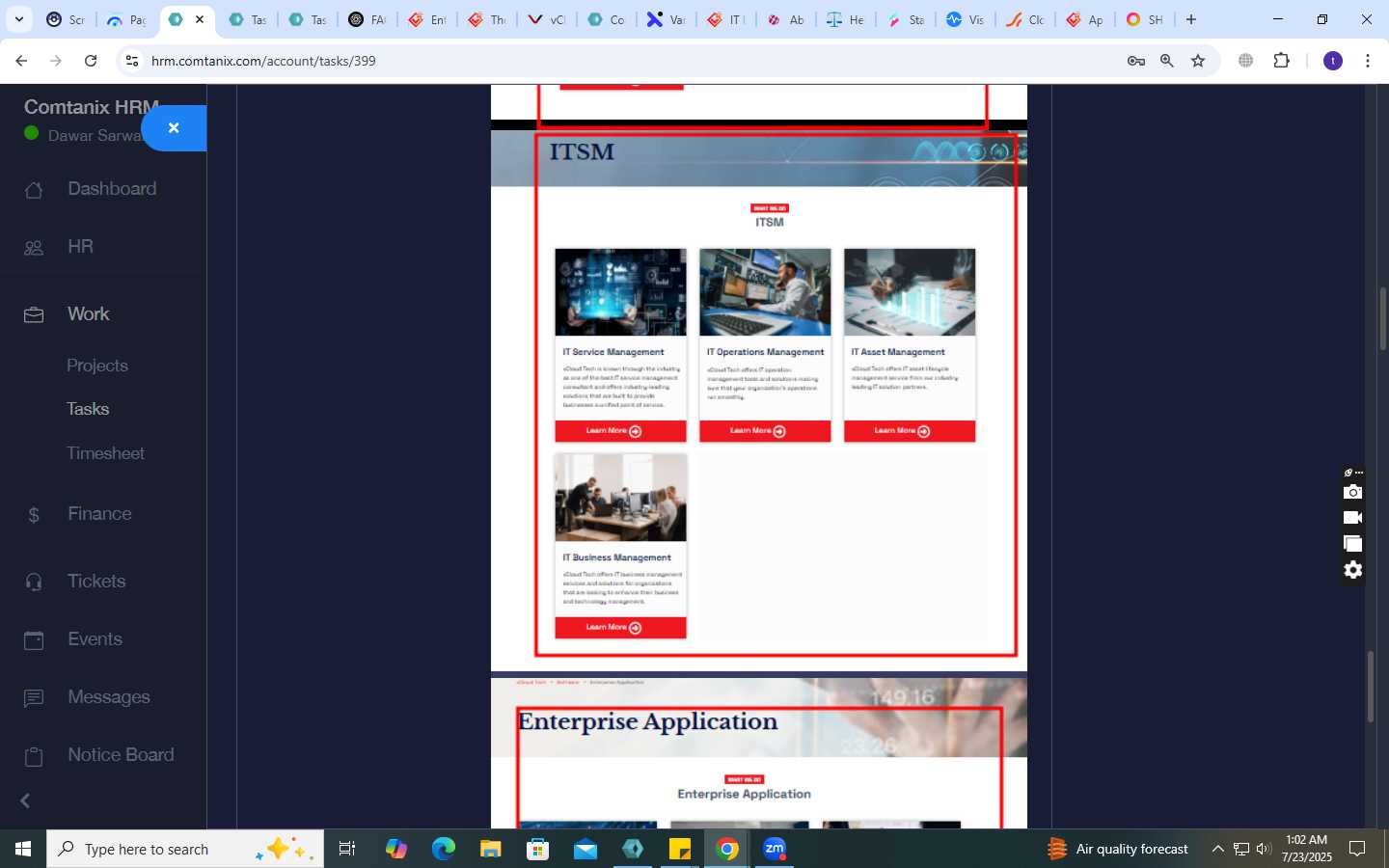Image resolution: width=1389 pixels, height=868 pixels.
Task: Click the Messages chat icon
Action: [34, 698]
